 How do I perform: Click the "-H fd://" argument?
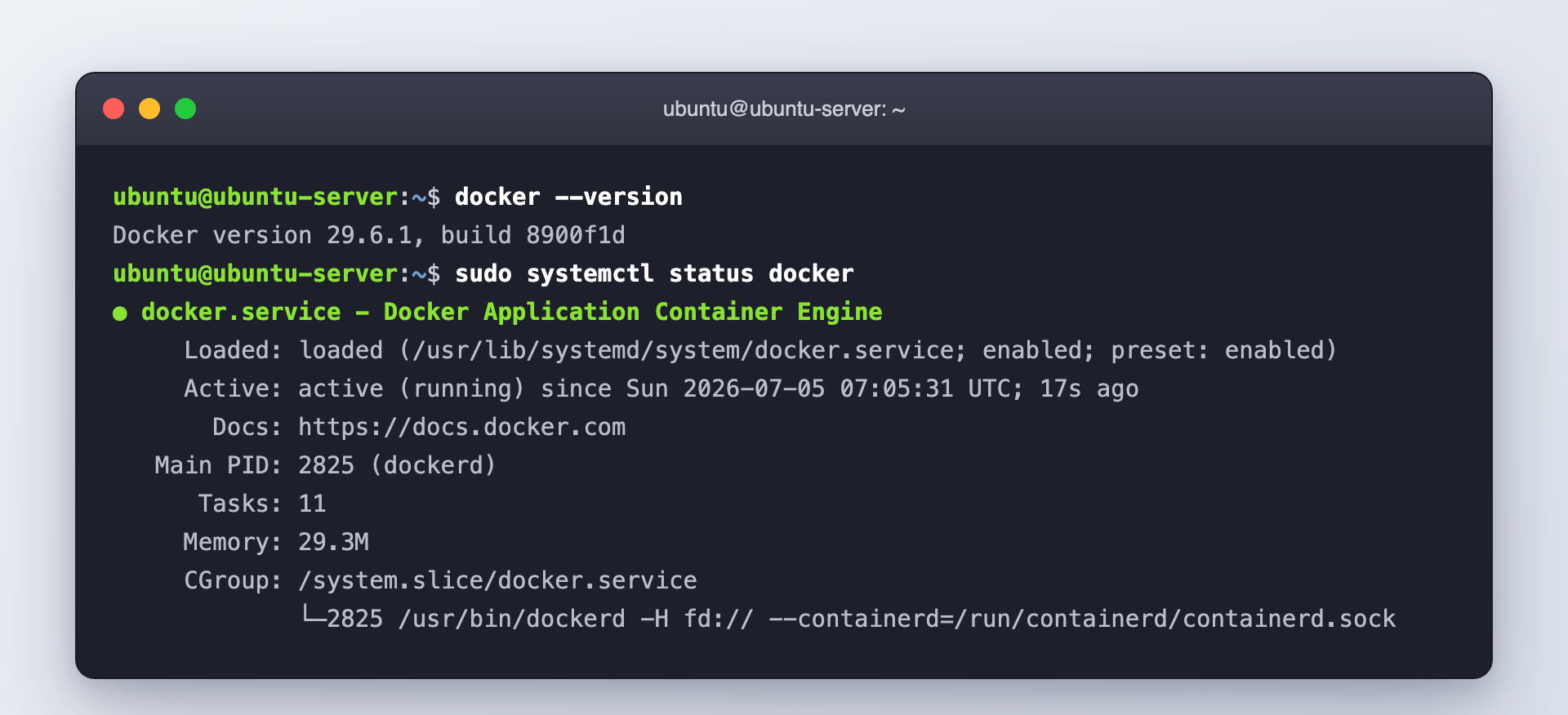coord(697,619)
